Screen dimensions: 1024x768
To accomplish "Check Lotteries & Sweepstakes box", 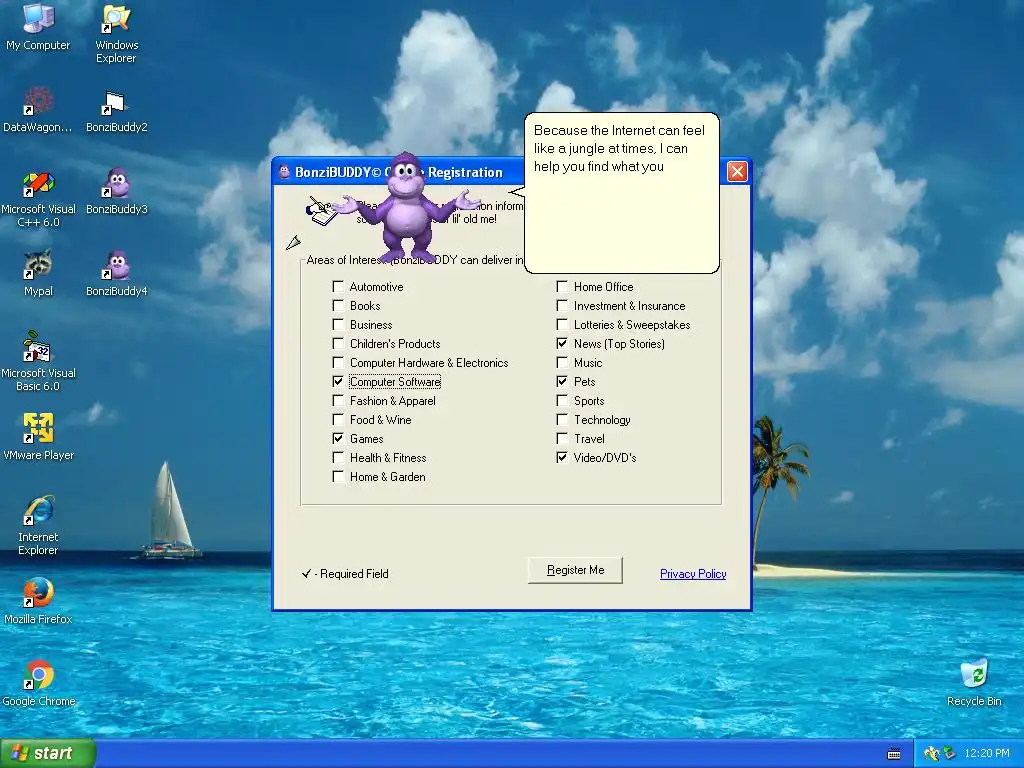I will coord(562,324).
